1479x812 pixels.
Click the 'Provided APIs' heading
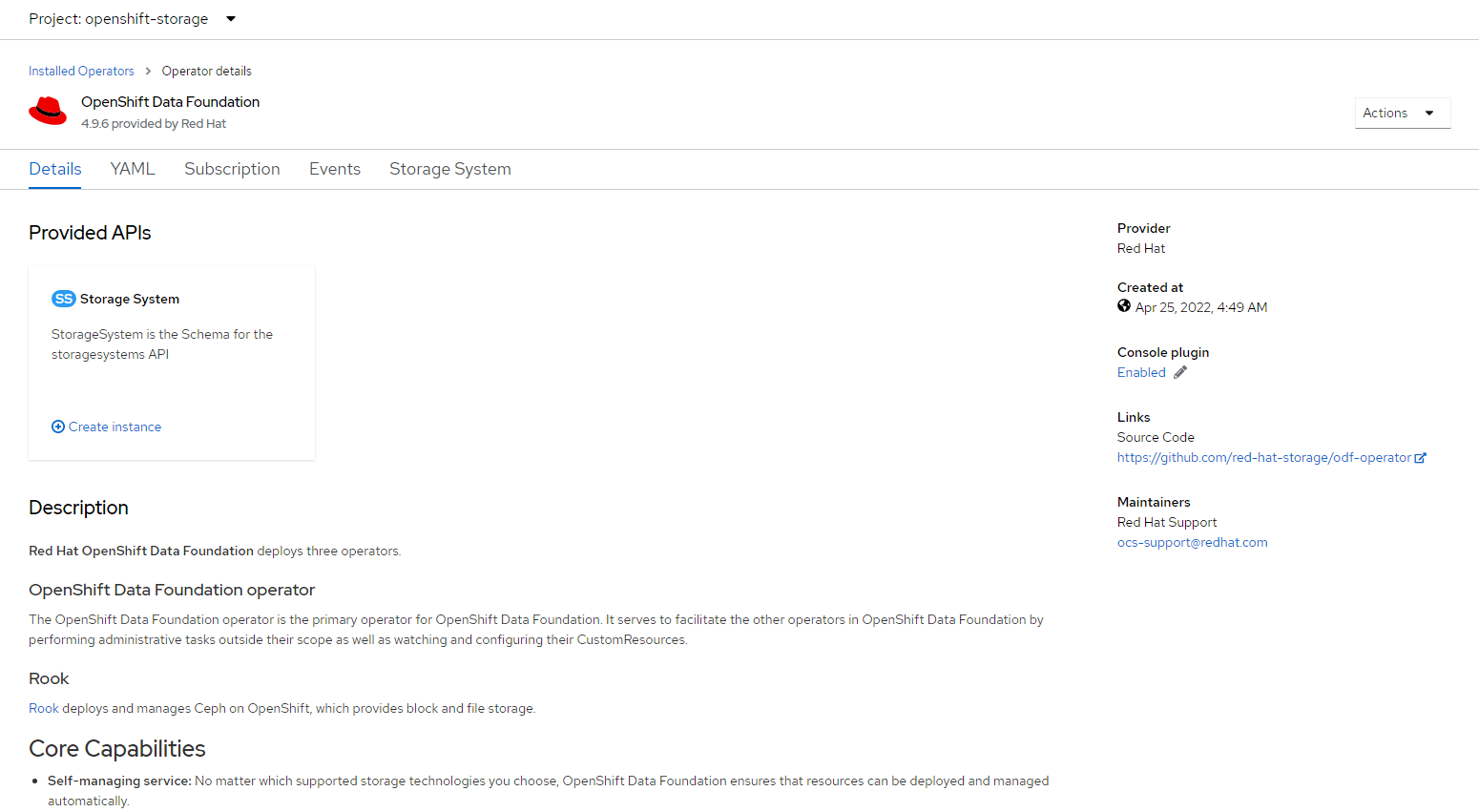coord(90,233)
